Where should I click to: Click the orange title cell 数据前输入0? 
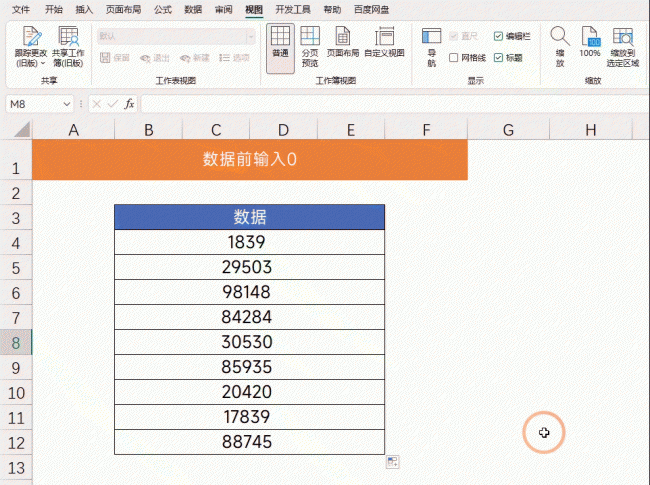[250, 160]
